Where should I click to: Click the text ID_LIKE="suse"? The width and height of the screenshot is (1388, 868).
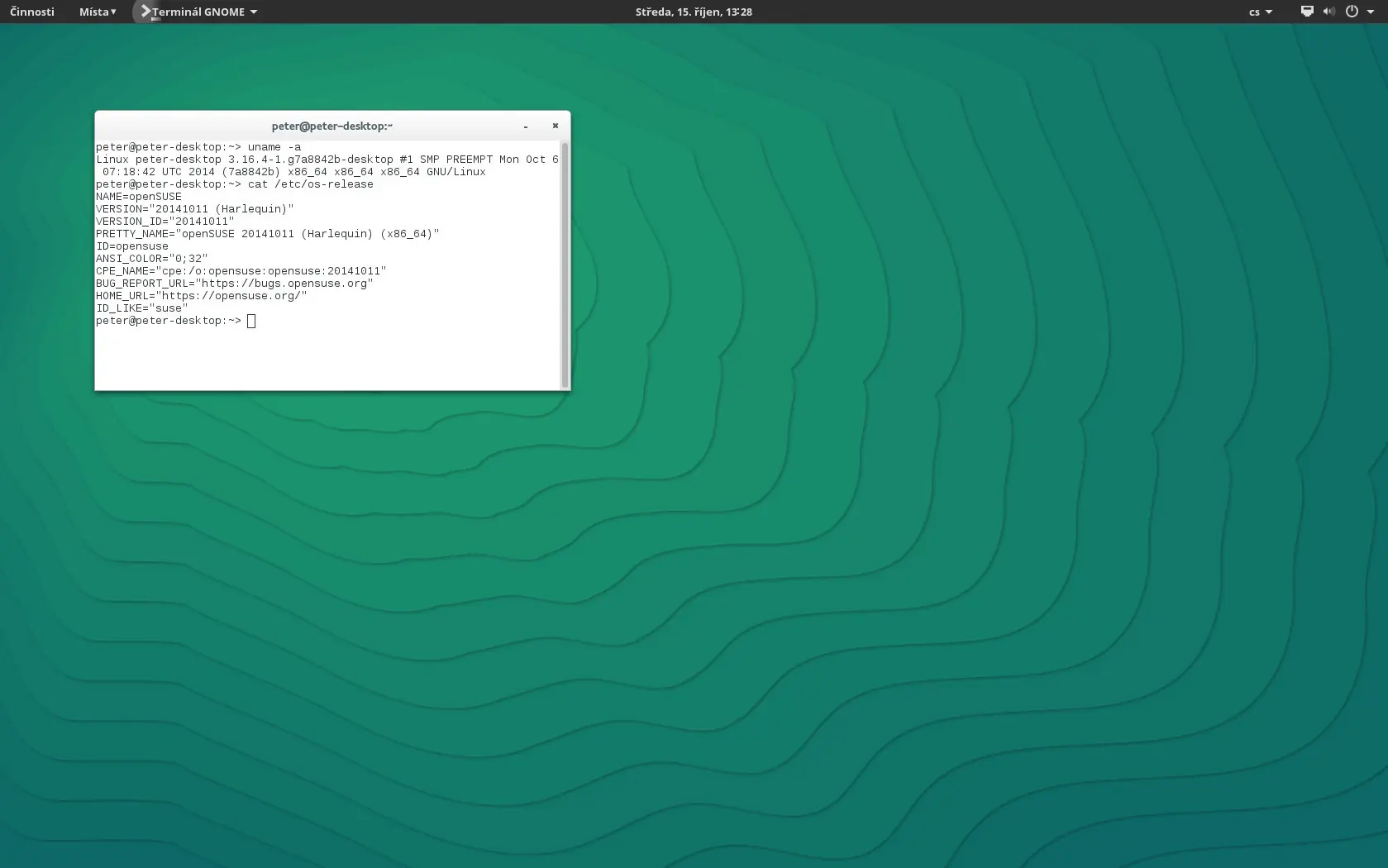tap(142, 308)
